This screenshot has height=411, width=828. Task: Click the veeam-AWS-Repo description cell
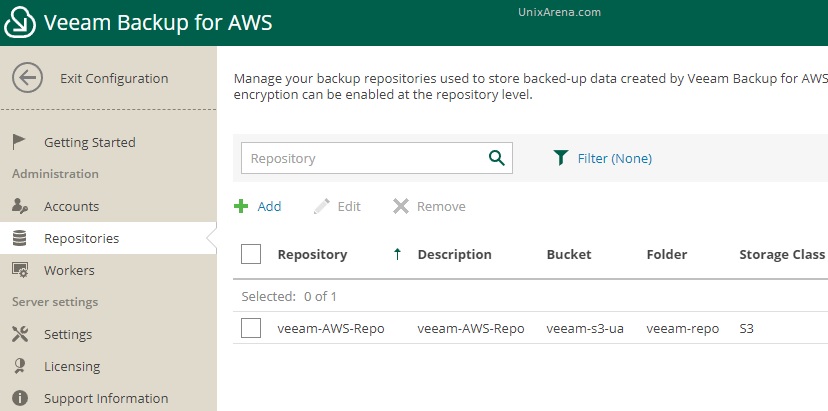click(x=471, y=329)
